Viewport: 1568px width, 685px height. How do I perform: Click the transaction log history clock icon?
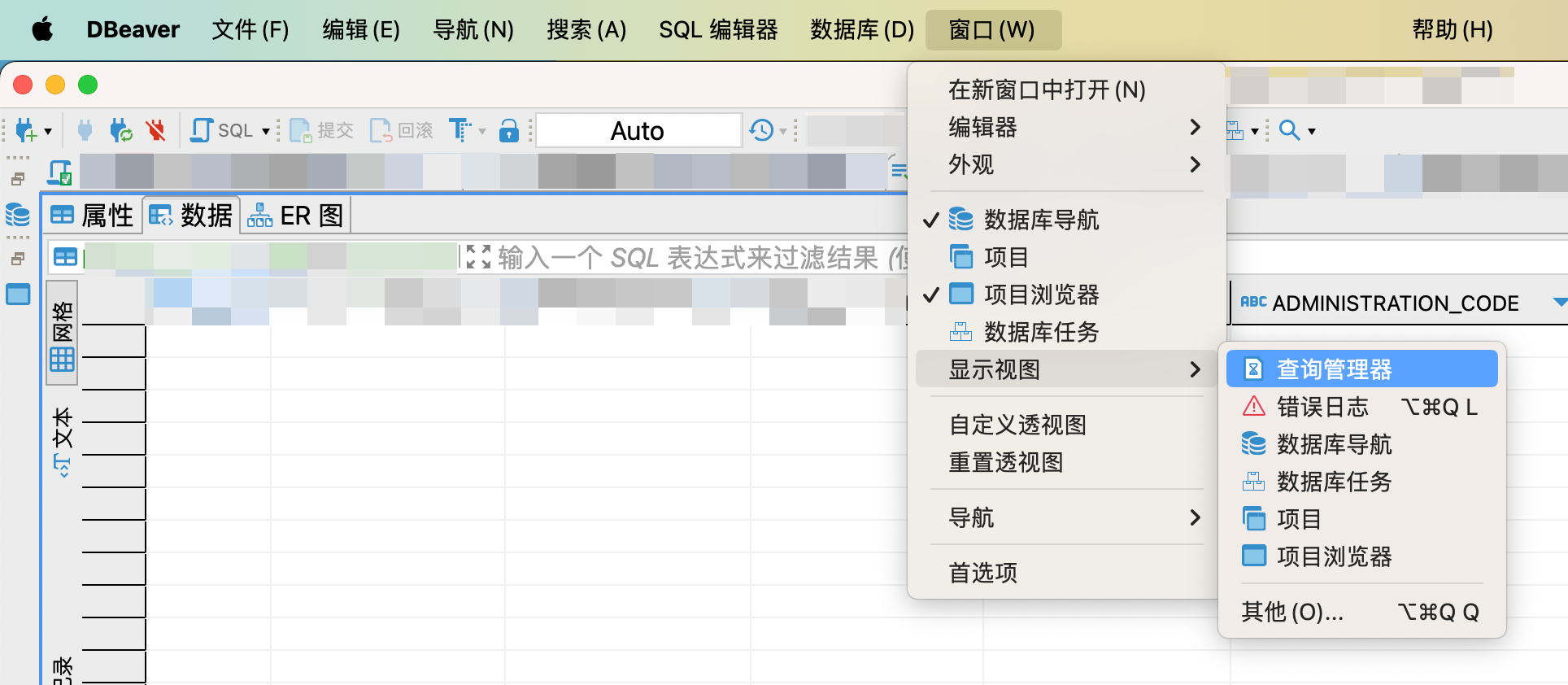[x=762, y=130]
